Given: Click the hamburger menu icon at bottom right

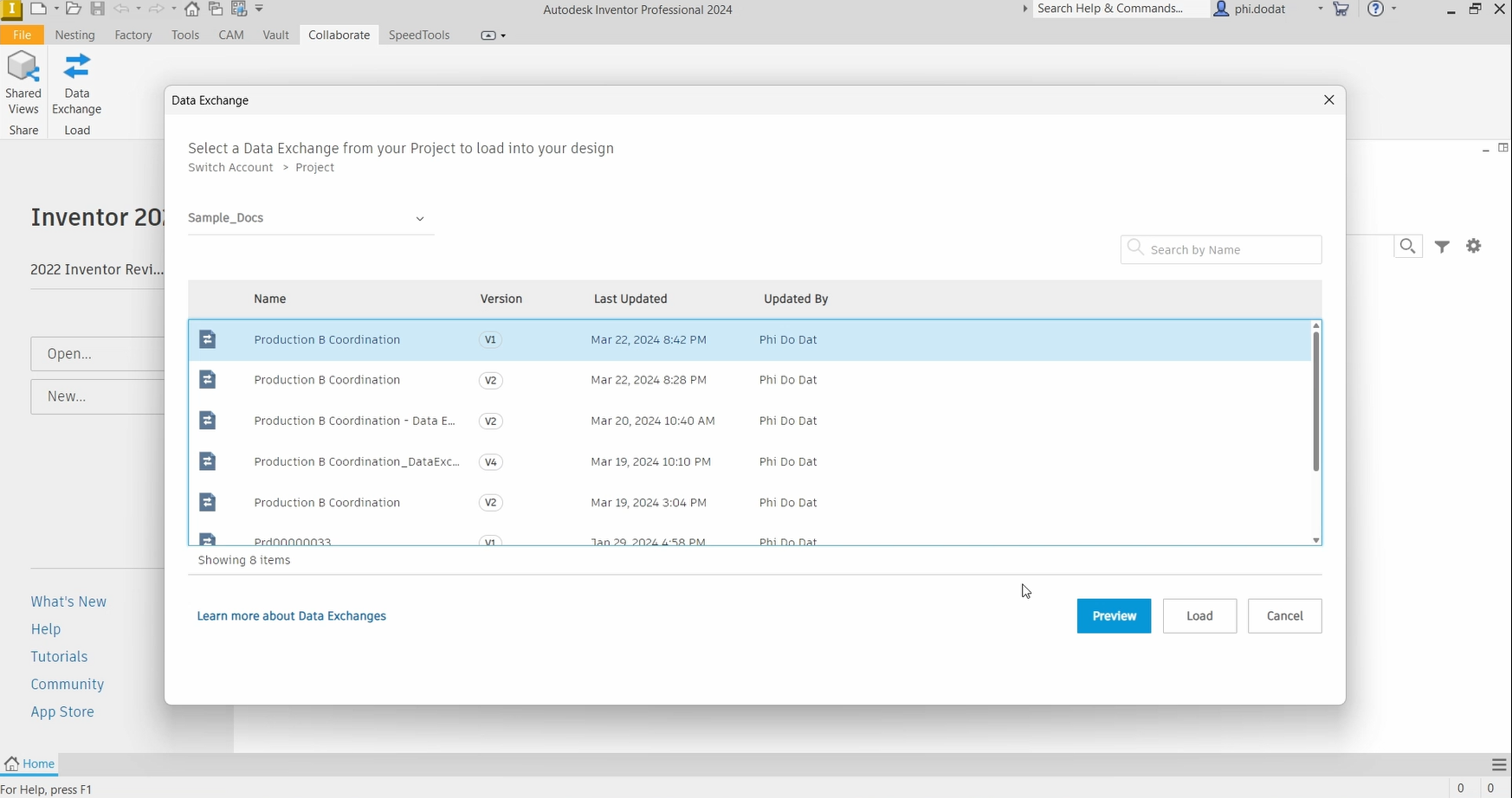Looking at the screenshot, I should pos(1500,764).
